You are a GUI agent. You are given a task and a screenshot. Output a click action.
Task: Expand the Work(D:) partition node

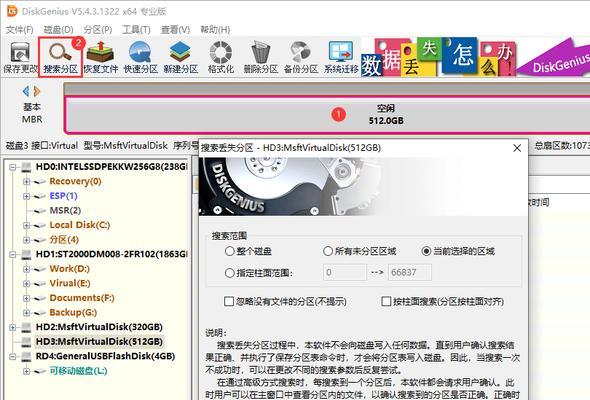click(x=26, y=269)
